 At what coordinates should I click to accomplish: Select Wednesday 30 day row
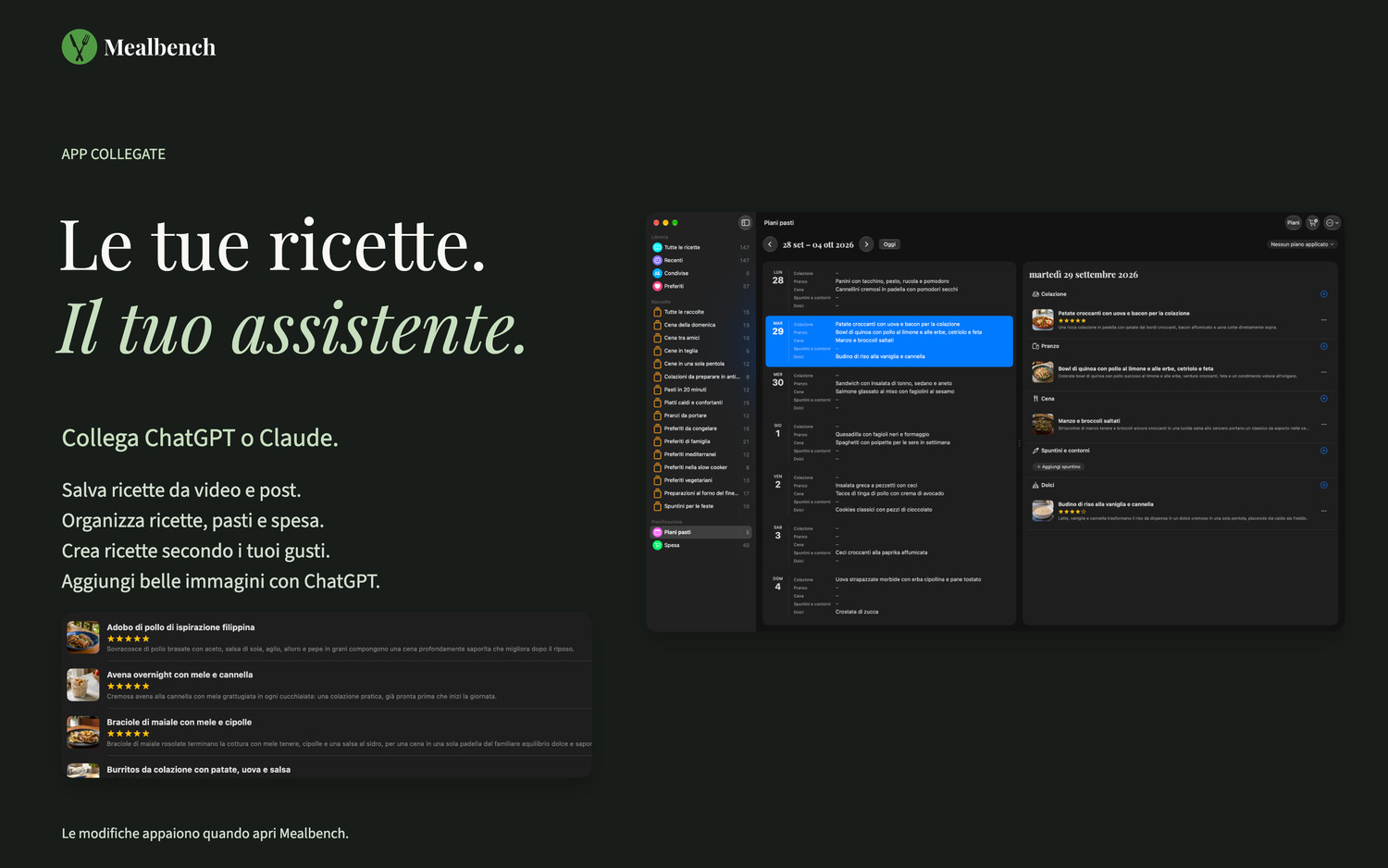[x=889, y=391]
